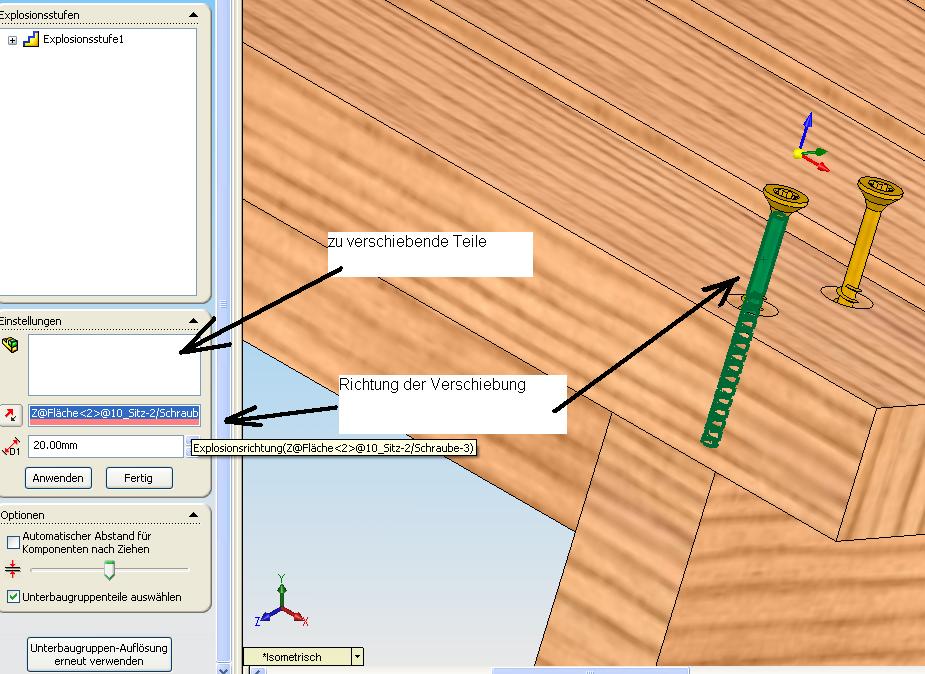Collapse the Einstellungen section
This screenshot has width=925, height=674.
point(195,321)
